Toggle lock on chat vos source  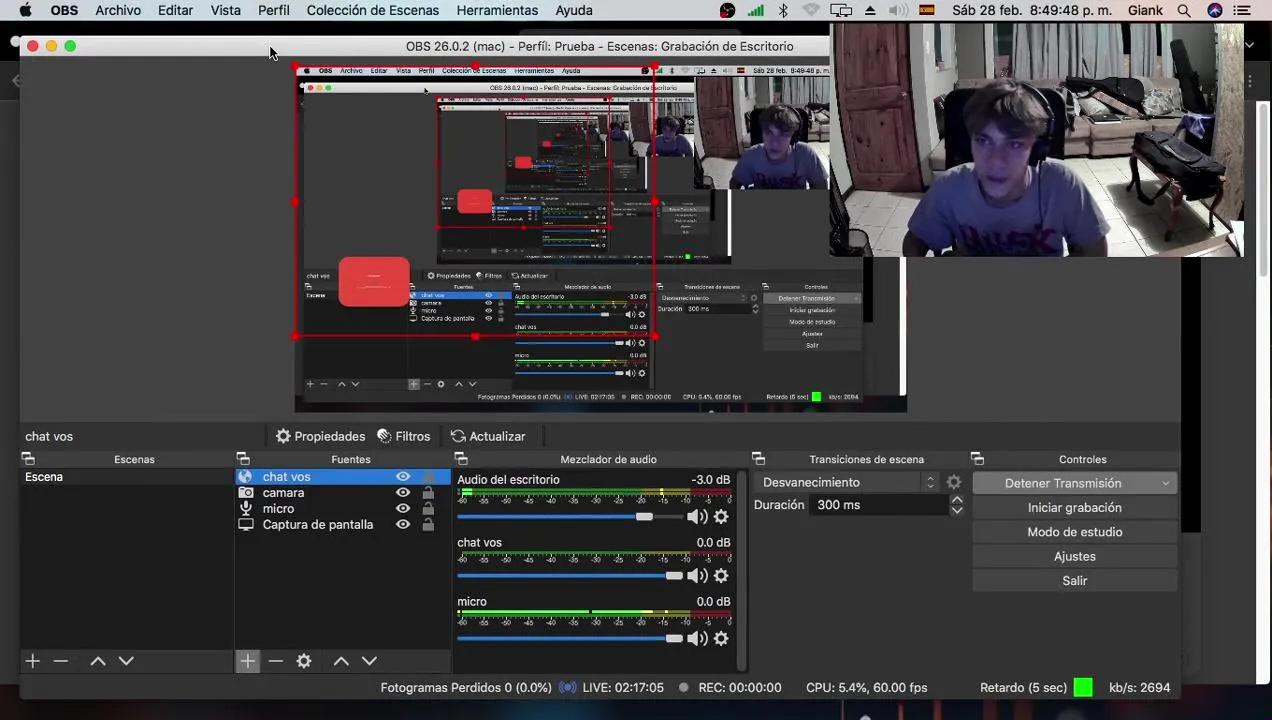[428, 477]
